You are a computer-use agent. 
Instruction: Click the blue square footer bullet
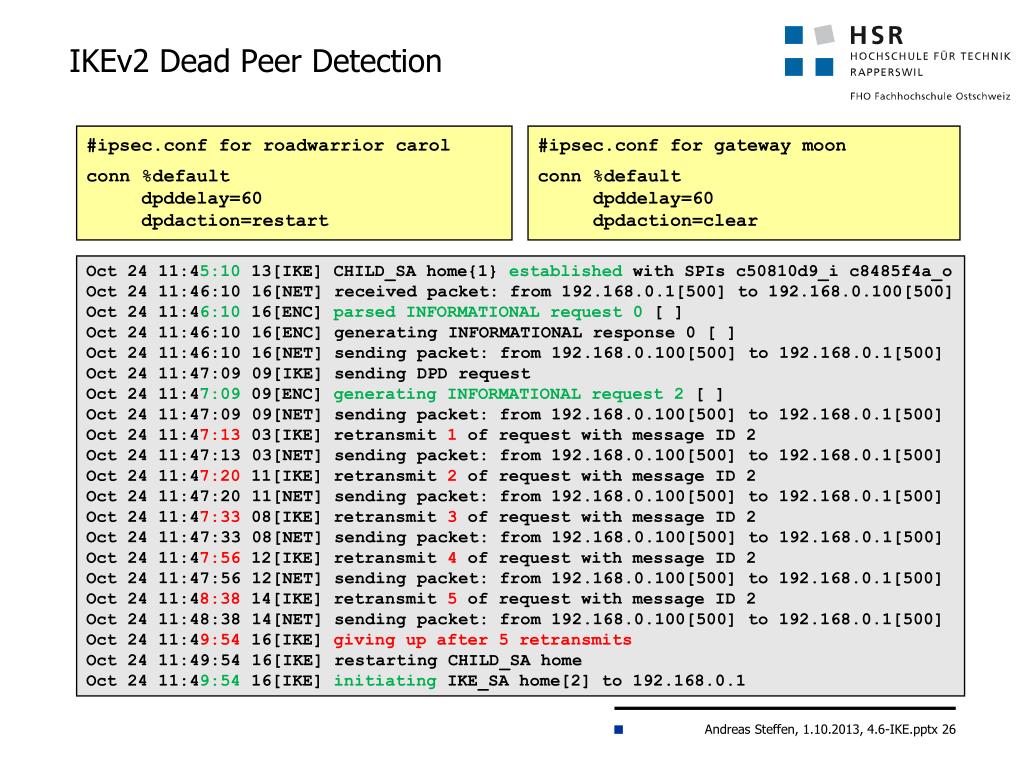tap(618, 729)
